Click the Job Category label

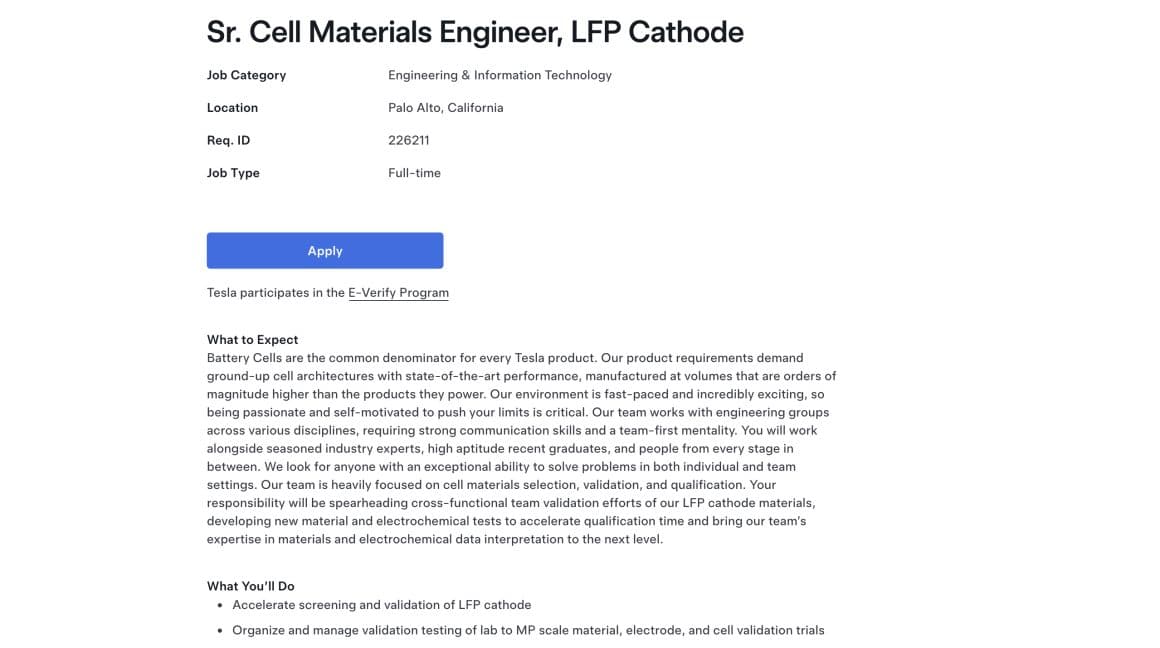pos(246,74)
